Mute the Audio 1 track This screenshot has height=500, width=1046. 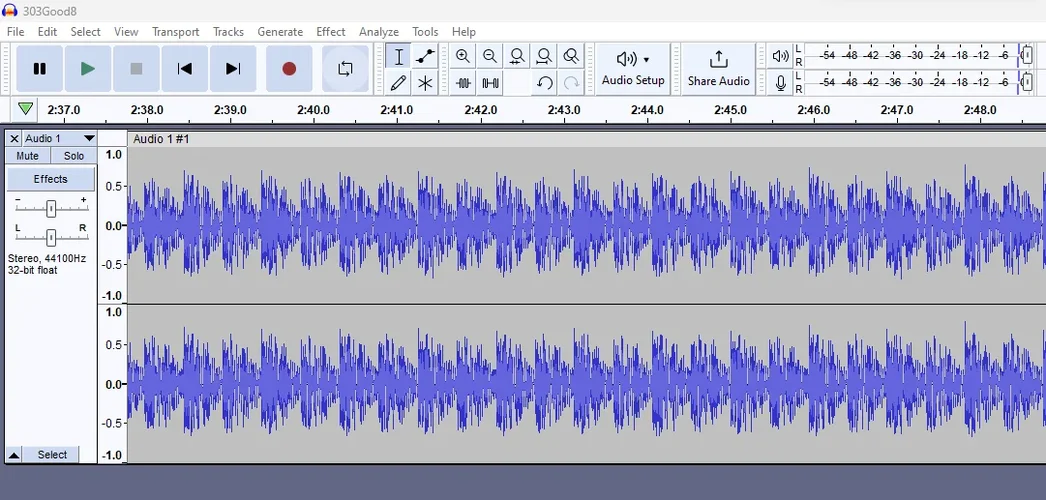tap(27, 156)
